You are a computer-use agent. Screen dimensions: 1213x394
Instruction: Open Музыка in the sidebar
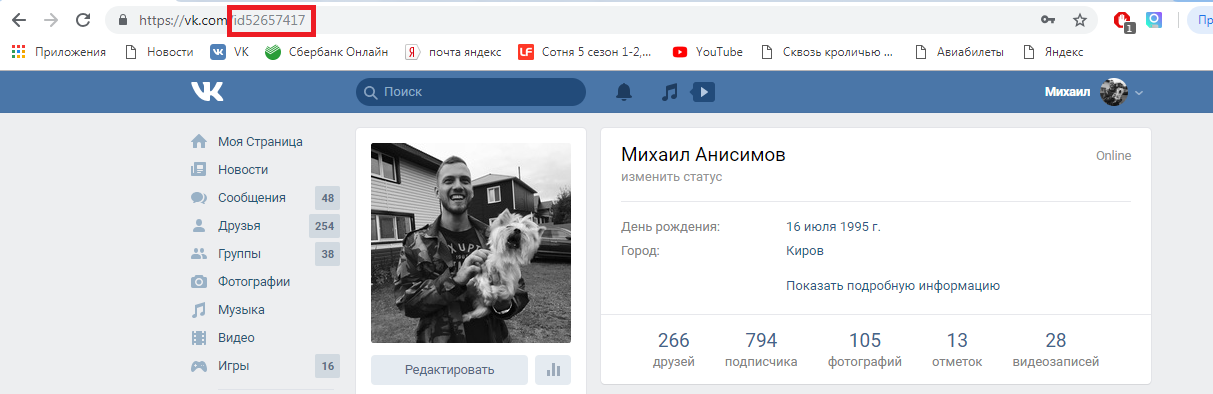coord(241,309)
